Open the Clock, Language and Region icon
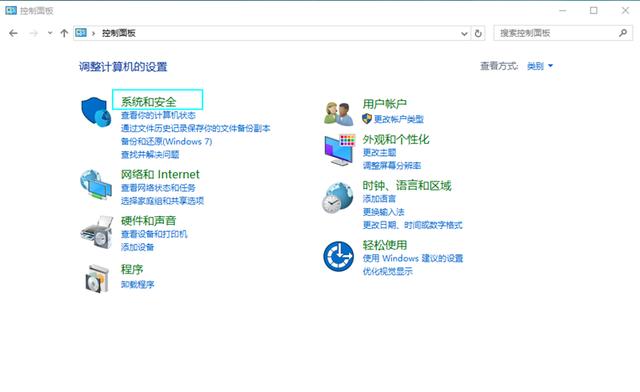The width and height of the screenshot is (640, 392). tap(338, 198)
